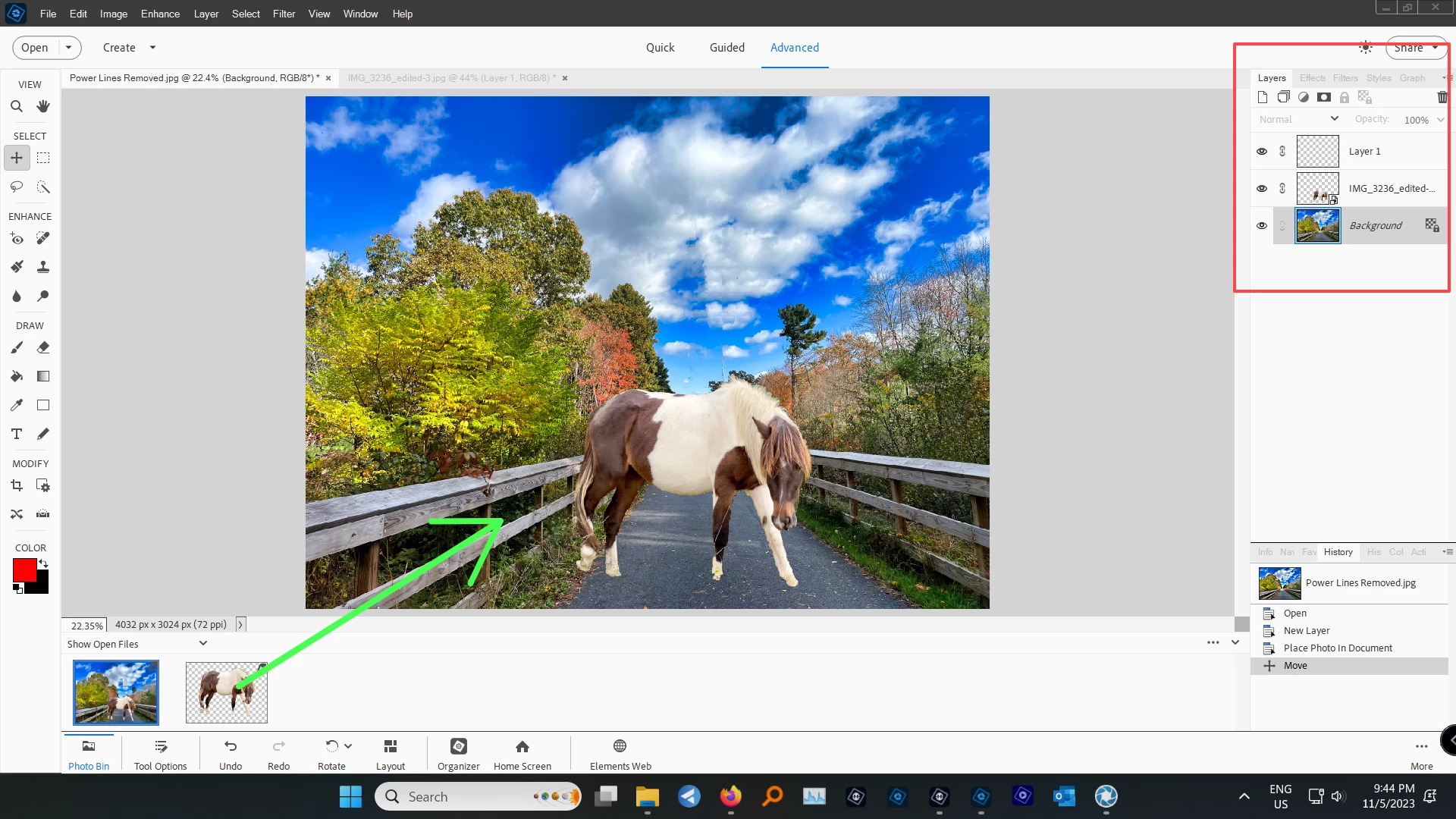Select the horse thumbnail in Photo Bin
Viewport: 1456px width, 819px height.
coord(227,692)
